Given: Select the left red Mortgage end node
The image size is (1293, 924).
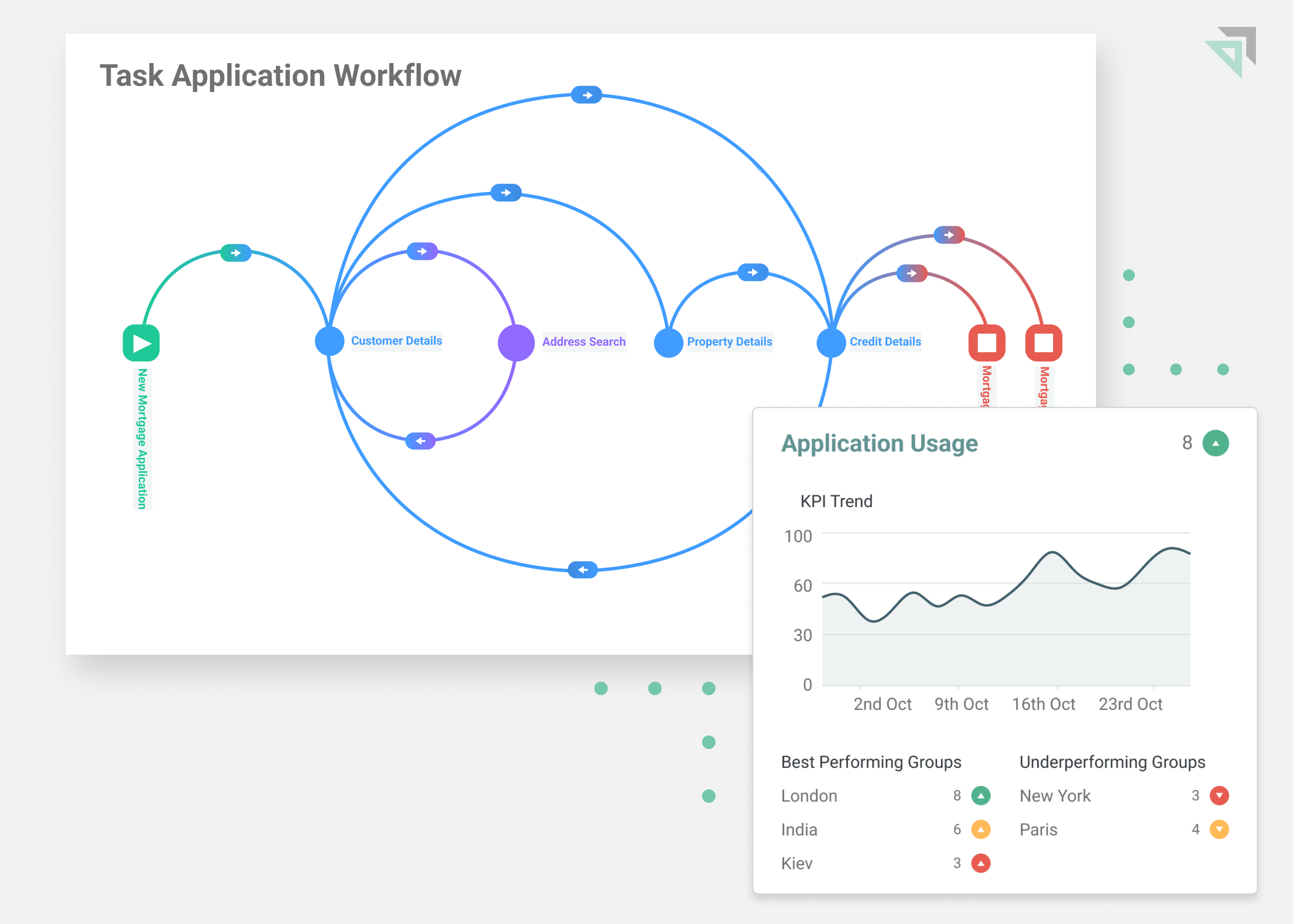Looking at the screenshot, I should click(x=987, y=343).
